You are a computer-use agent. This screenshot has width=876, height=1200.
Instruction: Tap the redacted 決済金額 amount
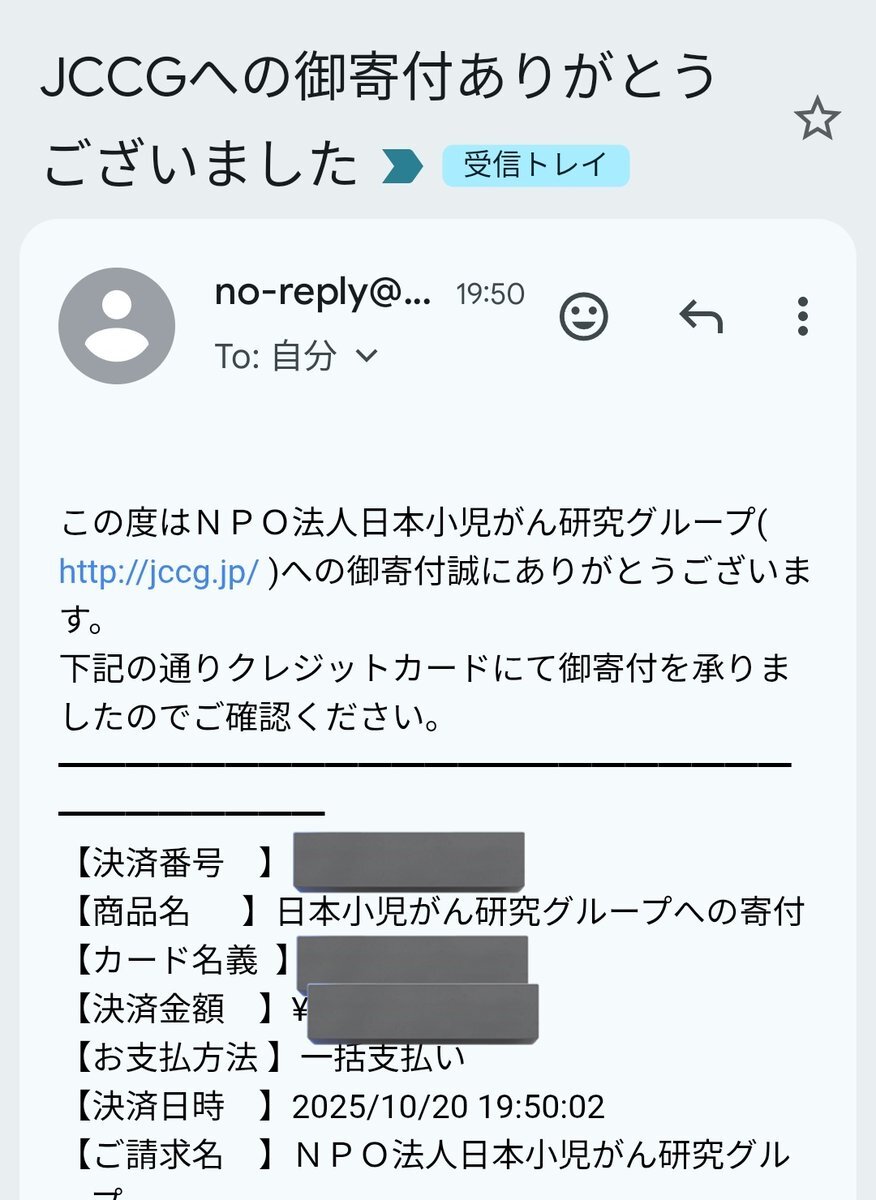[423, 1011]
